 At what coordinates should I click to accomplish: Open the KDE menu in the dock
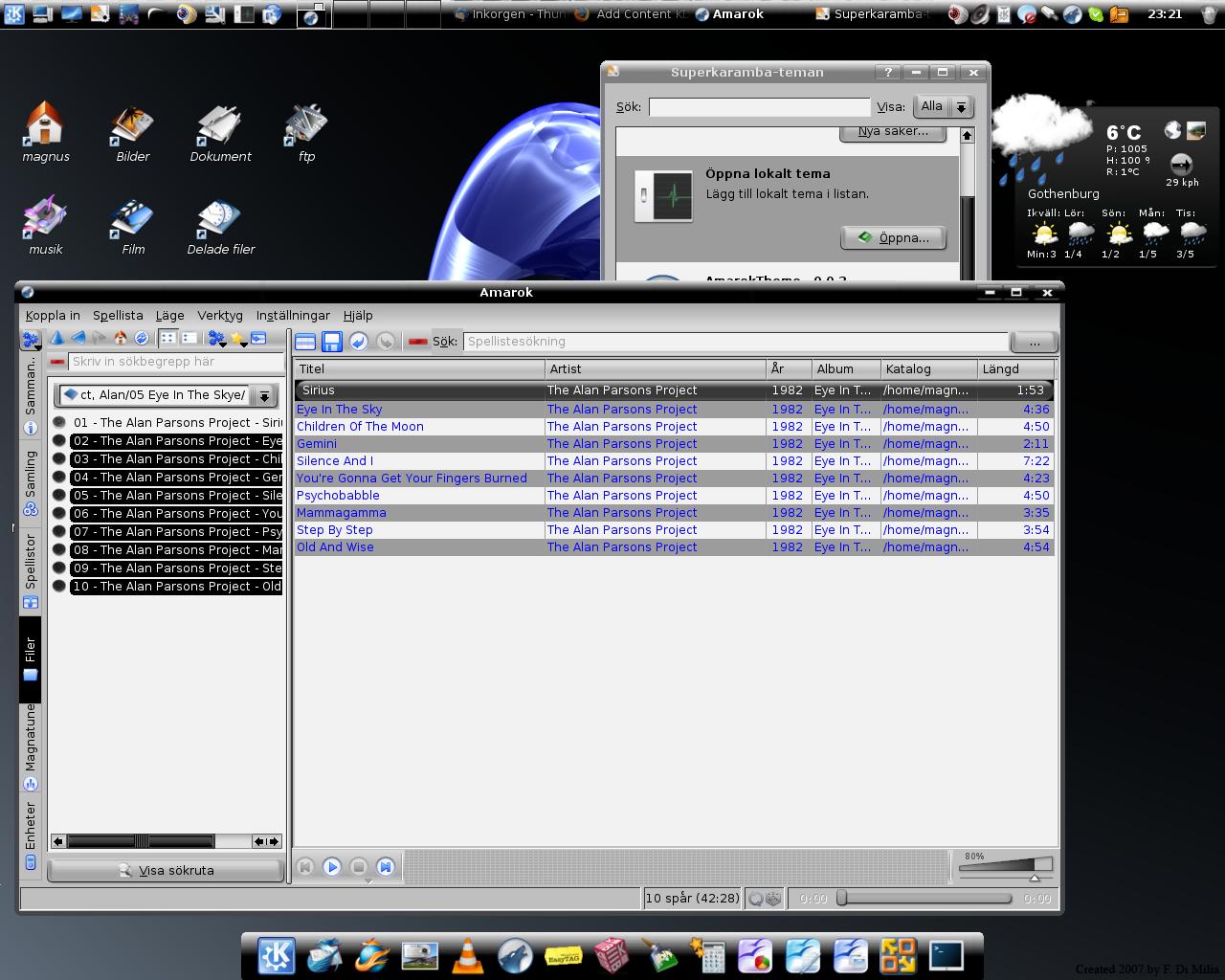coord(277,955)
